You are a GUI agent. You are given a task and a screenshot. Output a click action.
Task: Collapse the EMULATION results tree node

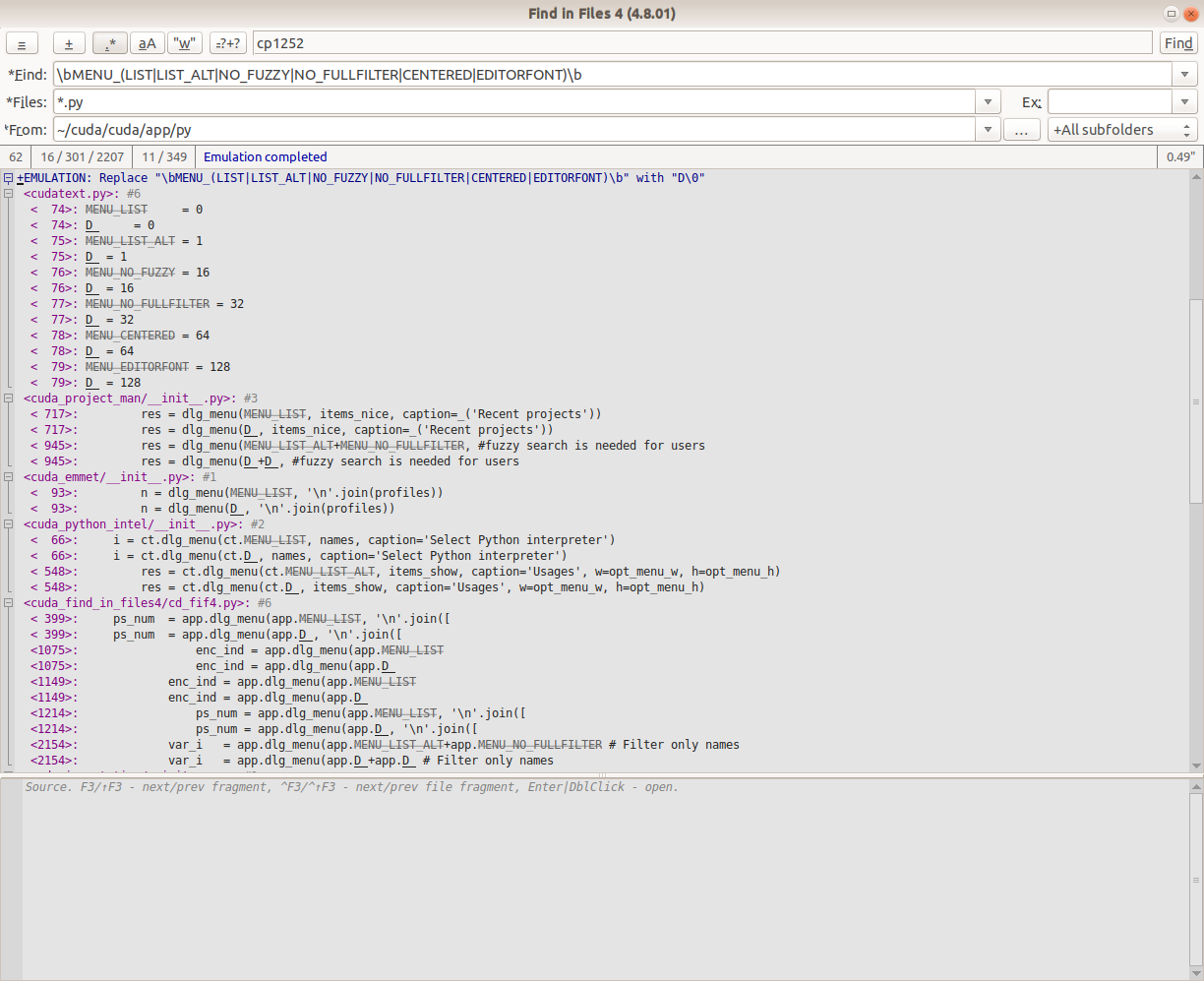(8, 178)
